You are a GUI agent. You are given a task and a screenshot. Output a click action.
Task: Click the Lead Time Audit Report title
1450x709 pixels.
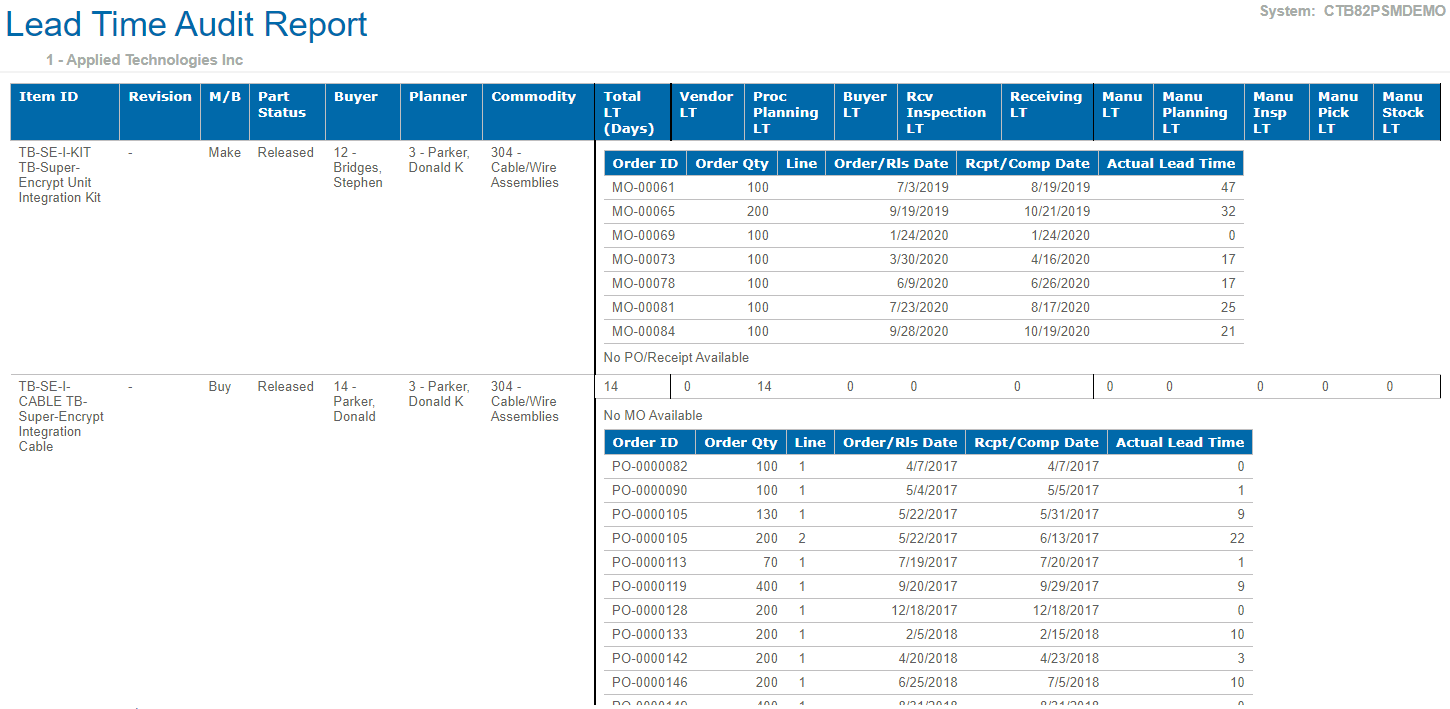187,24
